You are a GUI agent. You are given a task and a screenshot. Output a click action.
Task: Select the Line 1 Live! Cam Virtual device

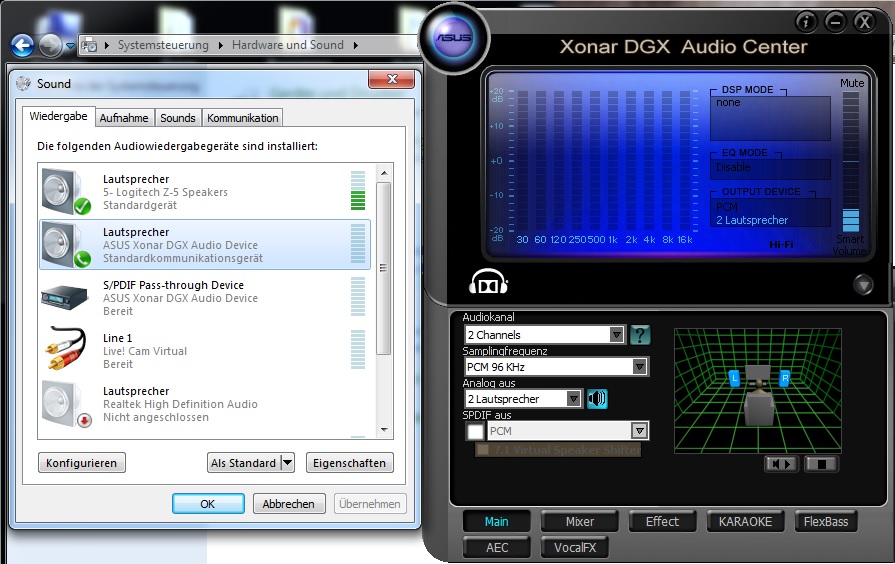tap(204, 351)
